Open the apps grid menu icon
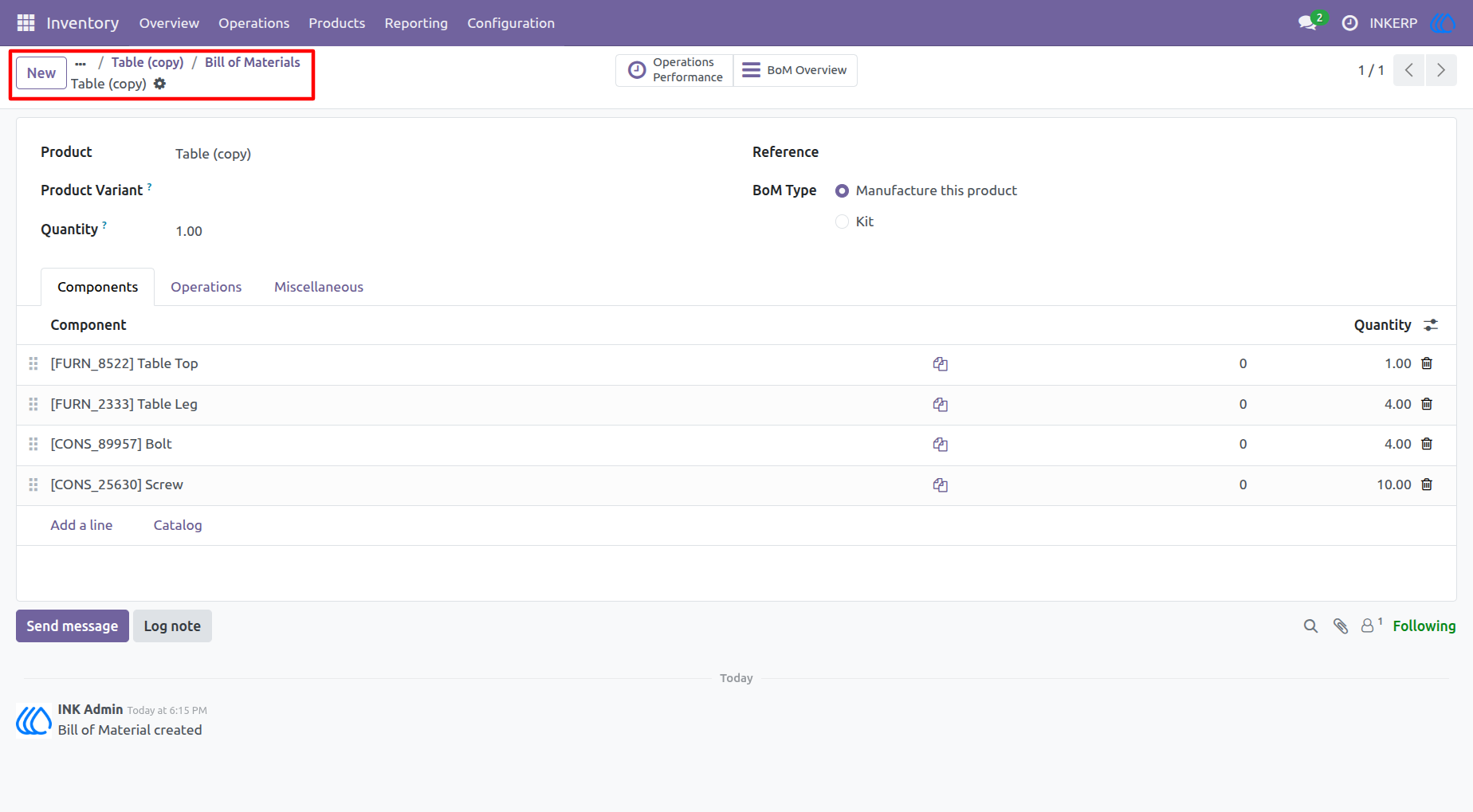 point(26,23)
